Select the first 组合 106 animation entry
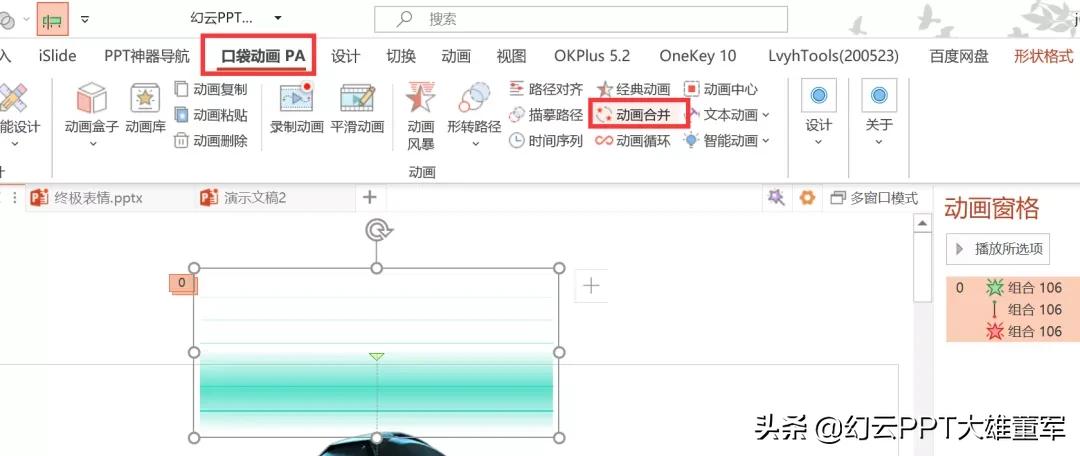The height and width of the screenshot is (456, 1080). coord(1013,288)
